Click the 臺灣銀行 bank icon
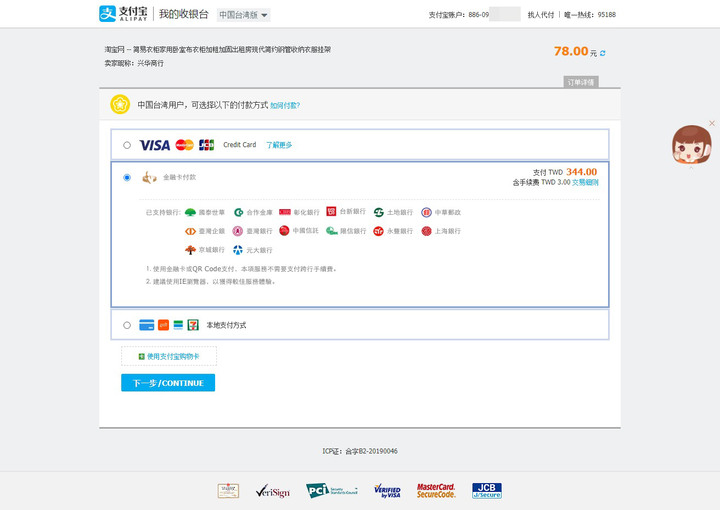 pos(237,231)
